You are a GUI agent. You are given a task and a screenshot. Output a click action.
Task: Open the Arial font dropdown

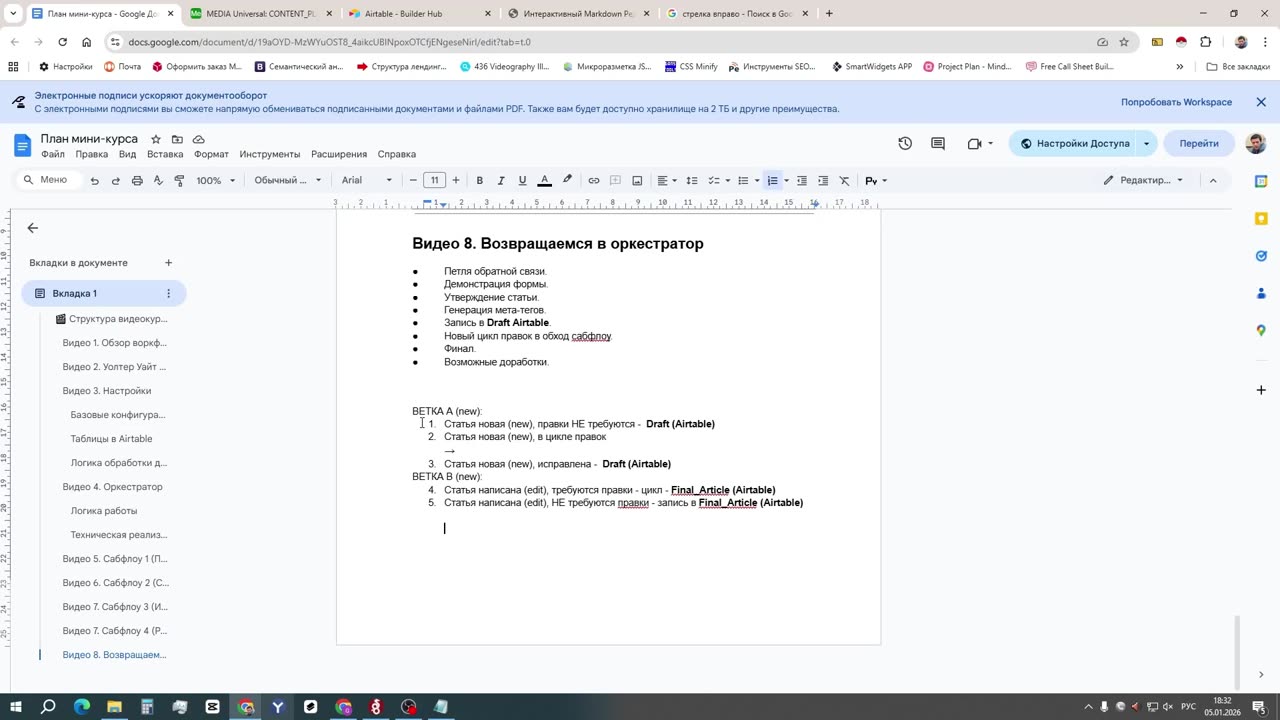[x=367, y=181]
